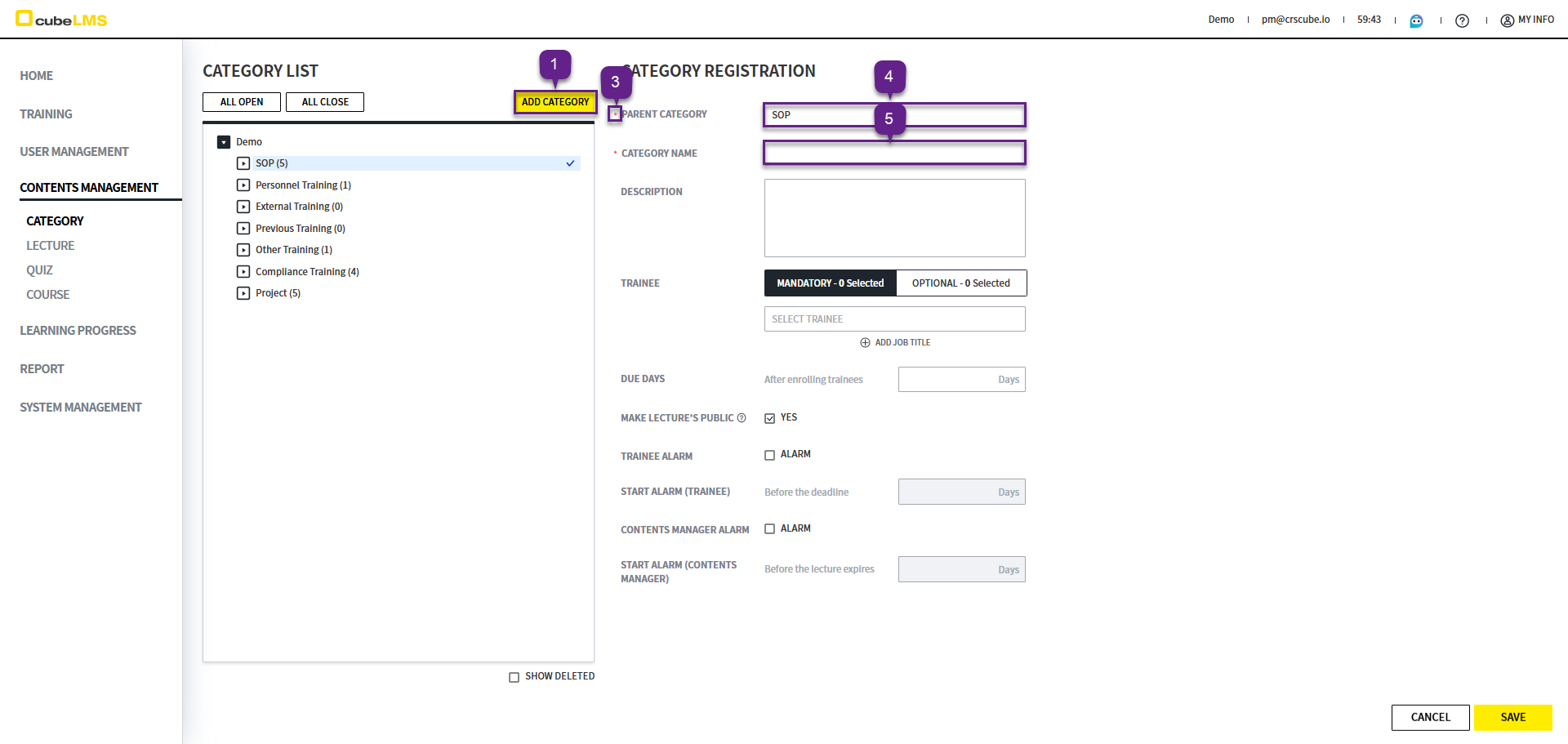Click the help question mark icon
This screenshot has height=744, width=1568.
[x=1462, y=20]
